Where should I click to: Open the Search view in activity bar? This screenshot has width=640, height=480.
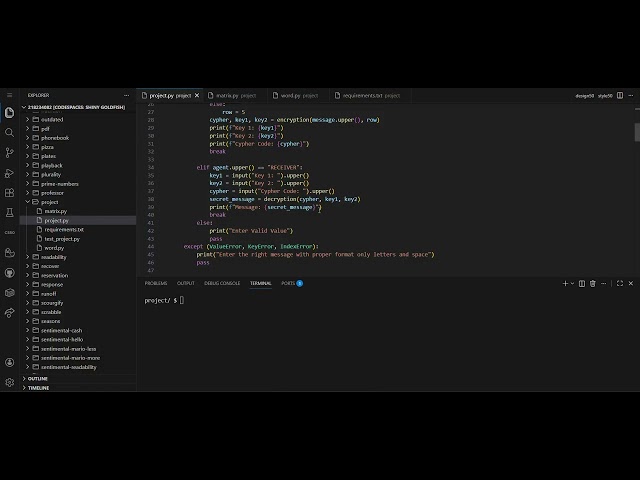9,132
